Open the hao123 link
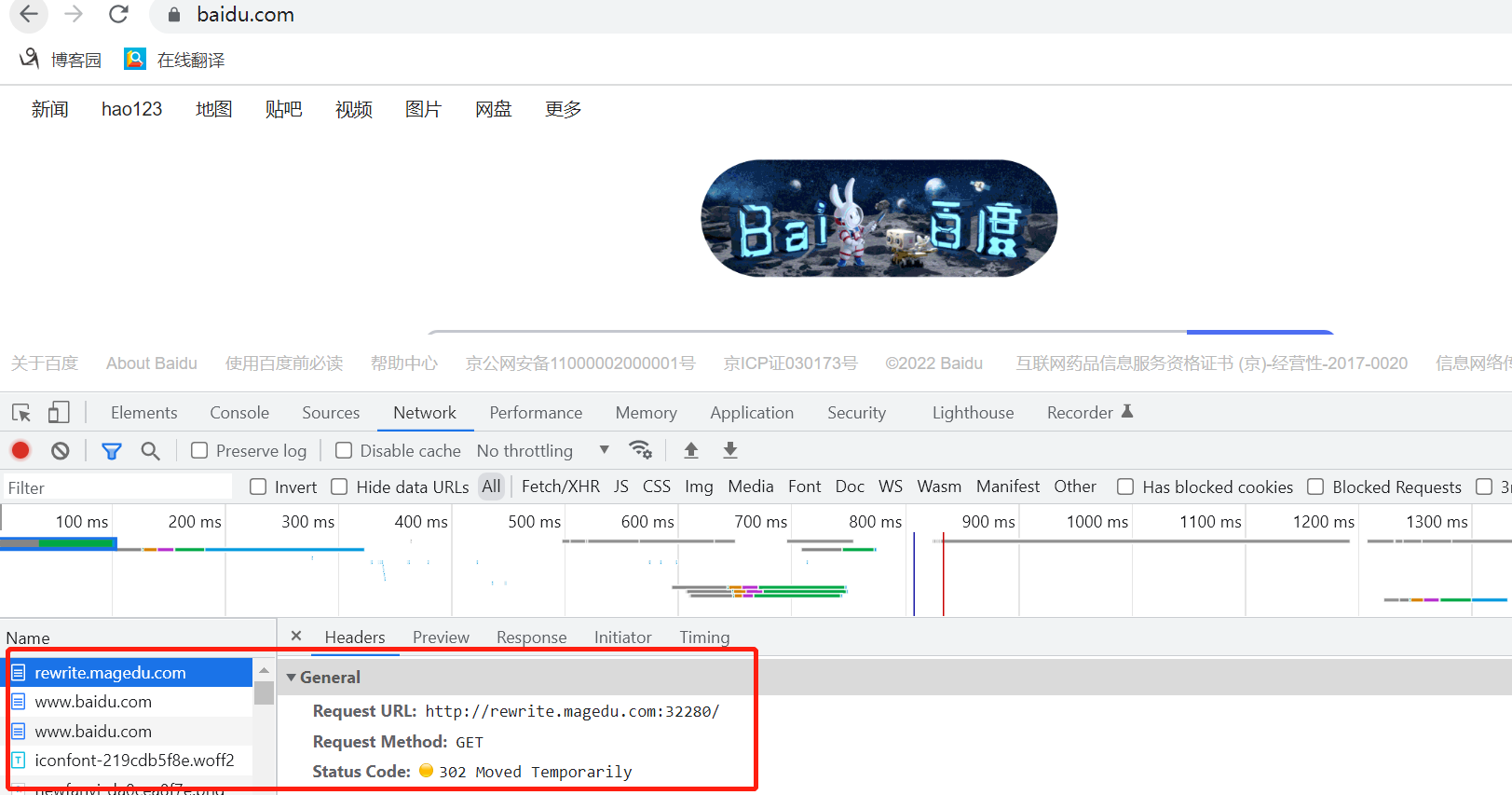Image resolution: width=1512 pixels, height=795 pixels. (x=131, y=109)
